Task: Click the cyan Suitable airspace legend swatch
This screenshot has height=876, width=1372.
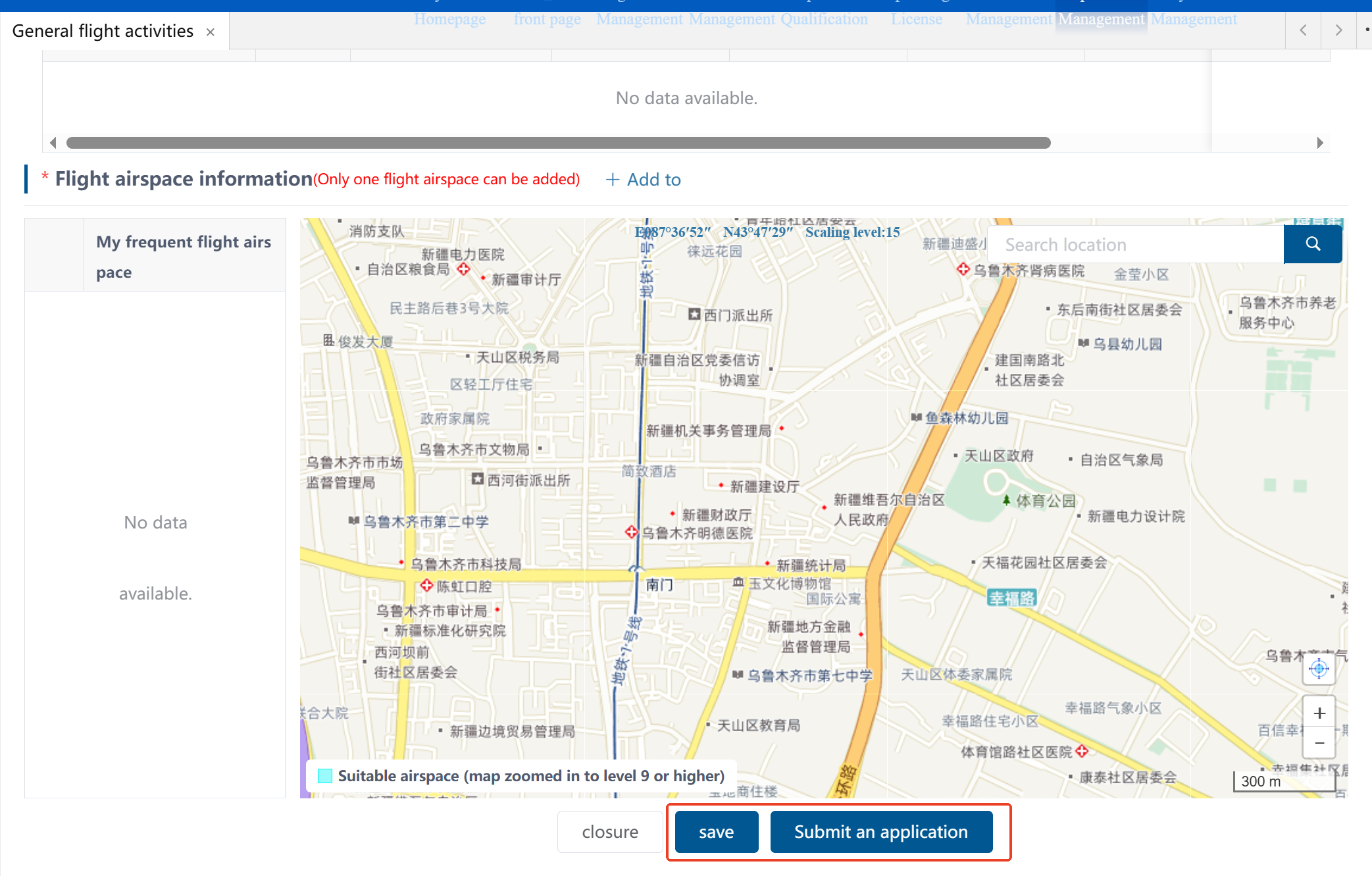Action: [x=325, y=776]
